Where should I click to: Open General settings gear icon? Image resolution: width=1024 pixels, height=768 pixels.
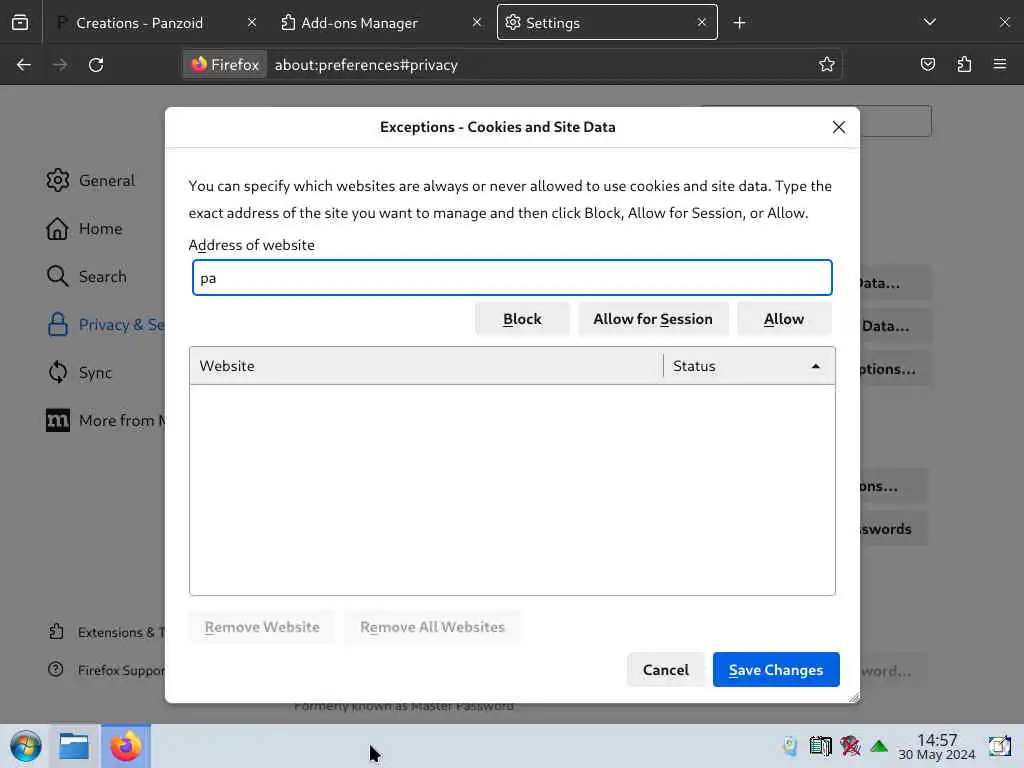pos(57,180)
